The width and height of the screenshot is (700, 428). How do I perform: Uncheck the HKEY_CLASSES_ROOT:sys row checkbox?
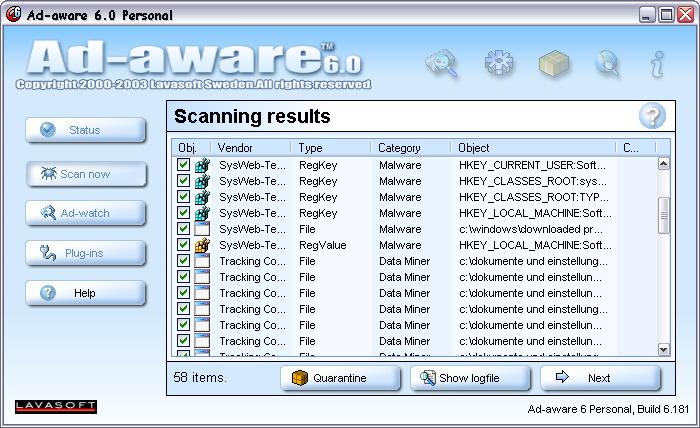183,181
